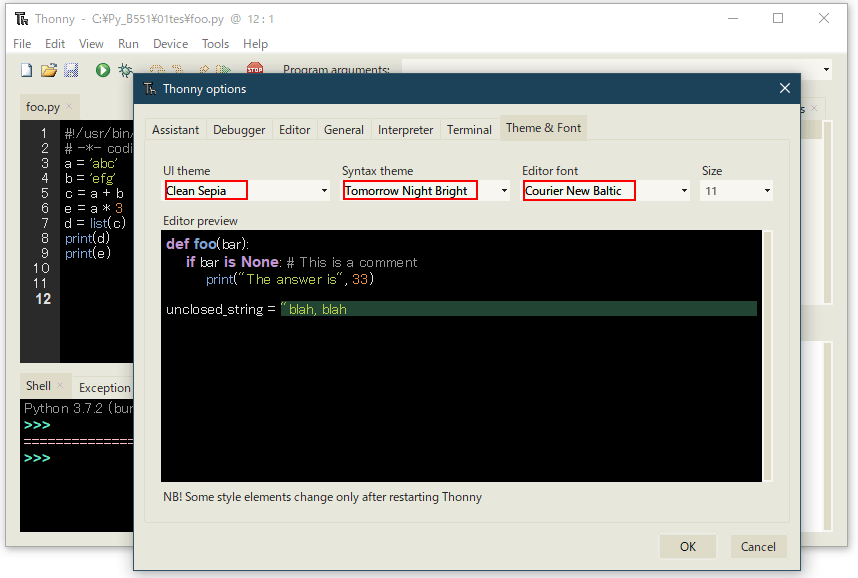Click the Thonny logo in the main title bar
This screenshot has height=578, width=858.
[21, 19]
